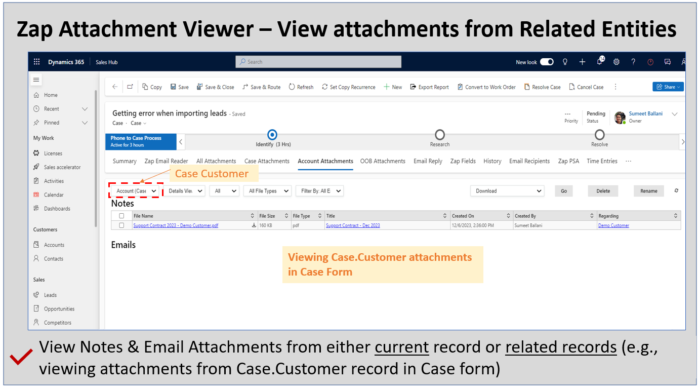
Task: Open the All filter dropdown
Action: click(225, 191)
